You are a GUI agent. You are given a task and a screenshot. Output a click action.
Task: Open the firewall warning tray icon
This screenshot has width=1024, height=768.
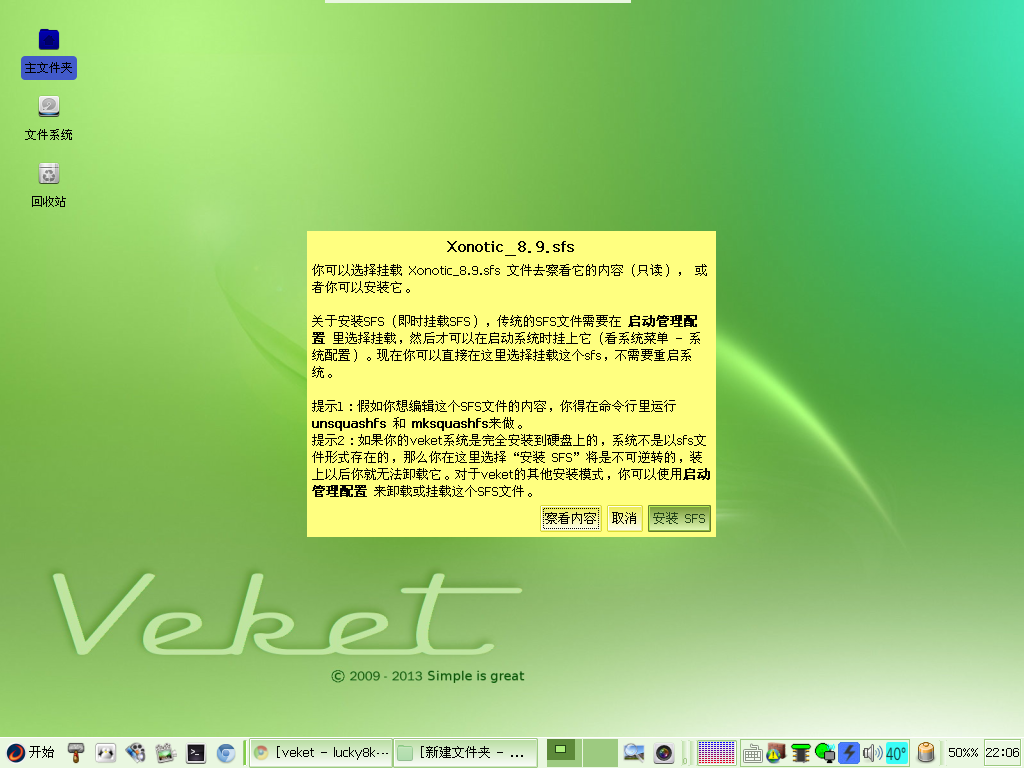(x=776, y=753)
